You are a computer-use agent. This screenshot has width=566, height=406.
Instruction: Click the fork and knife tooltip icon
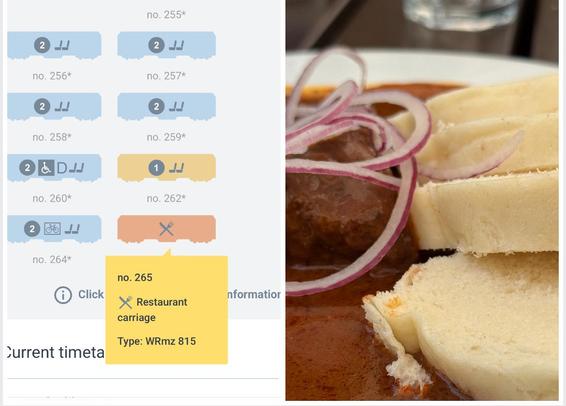(125, 302)
